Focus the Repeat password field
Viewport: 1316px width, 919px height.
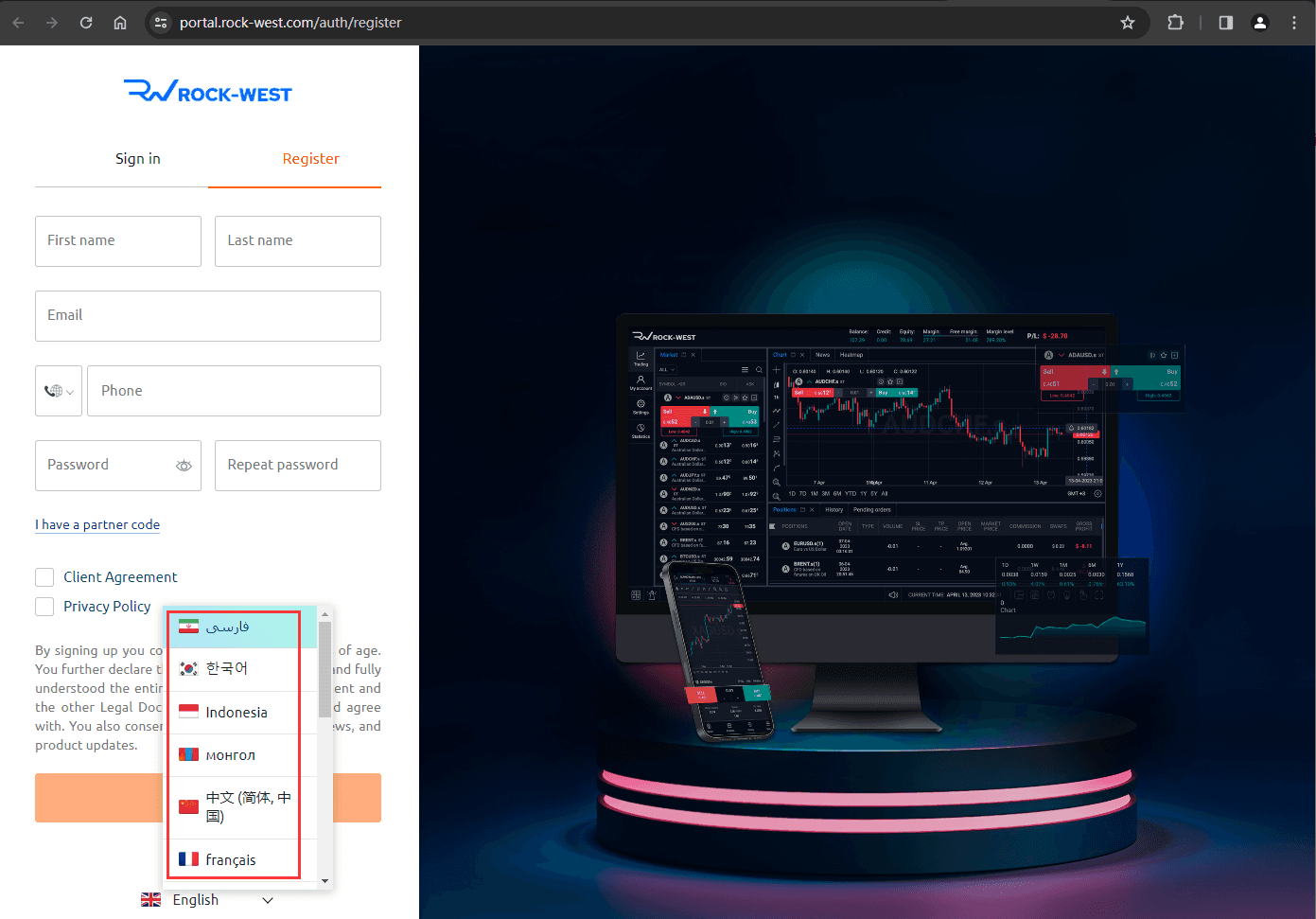(298, 466)
